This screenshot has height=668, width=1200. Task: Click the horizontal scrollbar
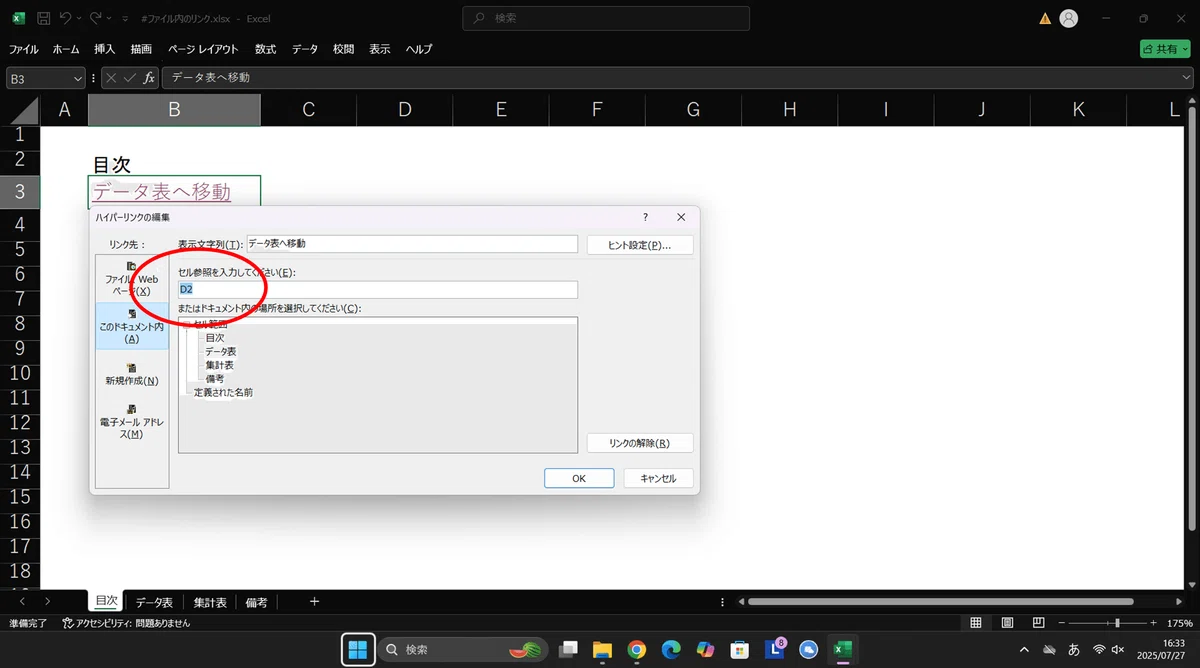click(x=940, y=602)
